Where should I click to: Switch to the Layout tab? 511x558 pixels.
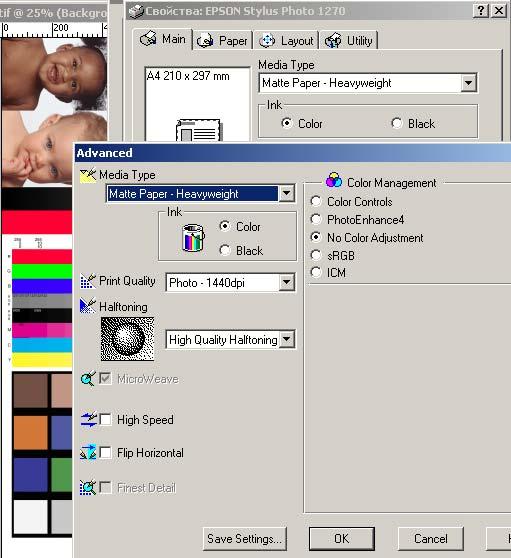point(286,41)
